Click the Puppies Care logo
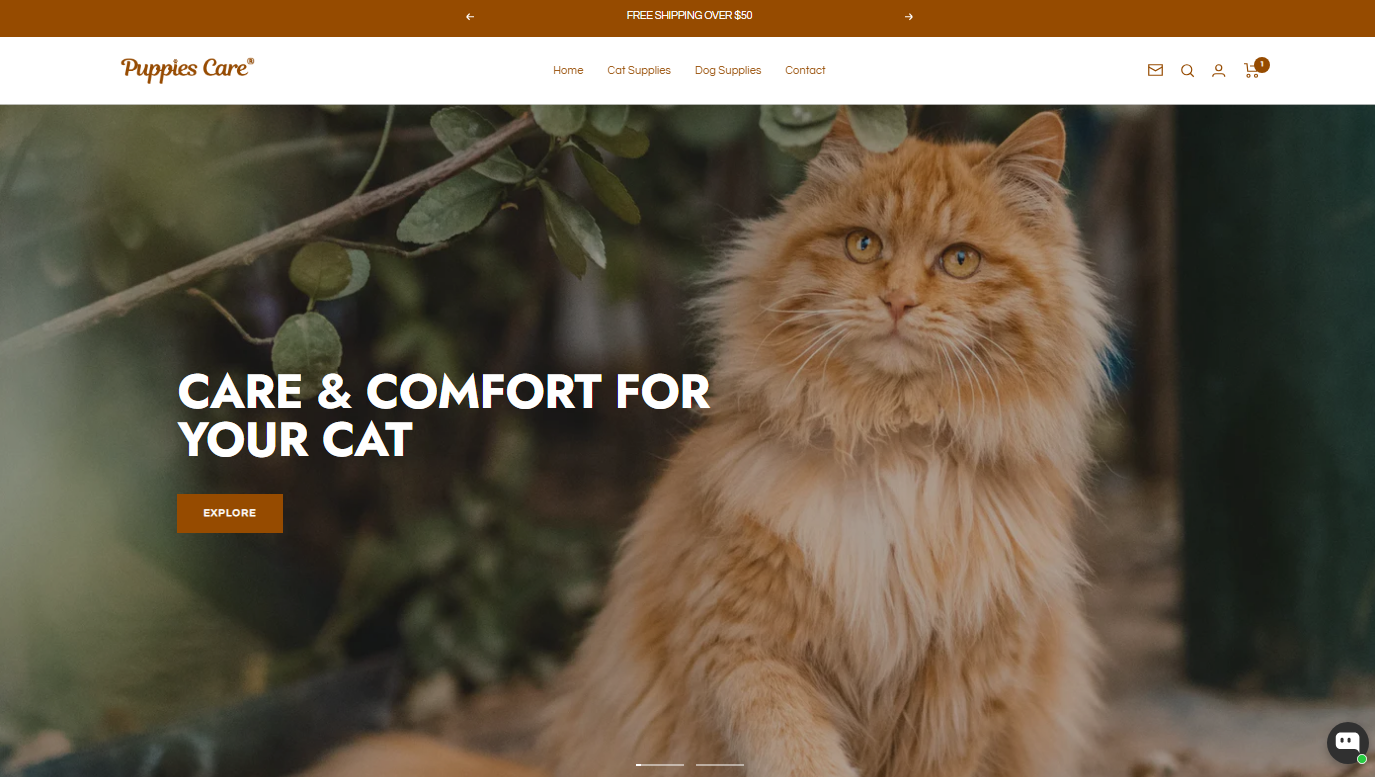 (188, 69)
